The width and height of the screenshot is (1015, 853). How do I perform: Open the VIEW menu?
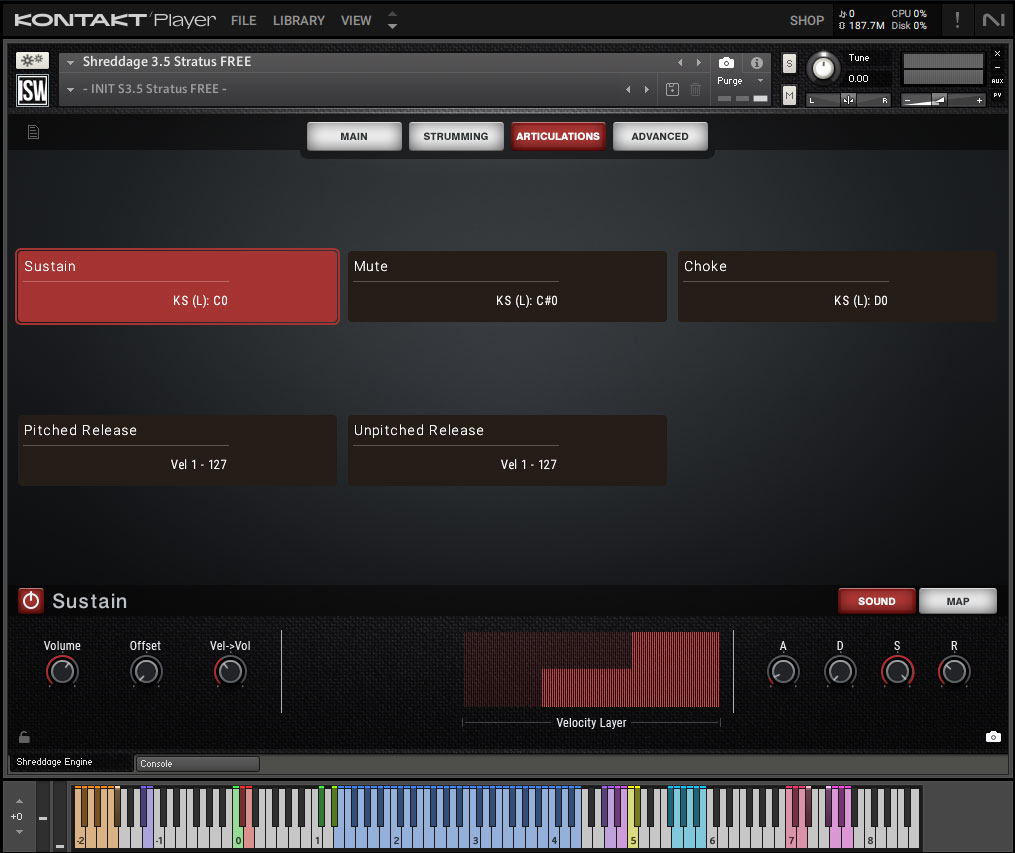pyautogui.click(x=356, y=21)
